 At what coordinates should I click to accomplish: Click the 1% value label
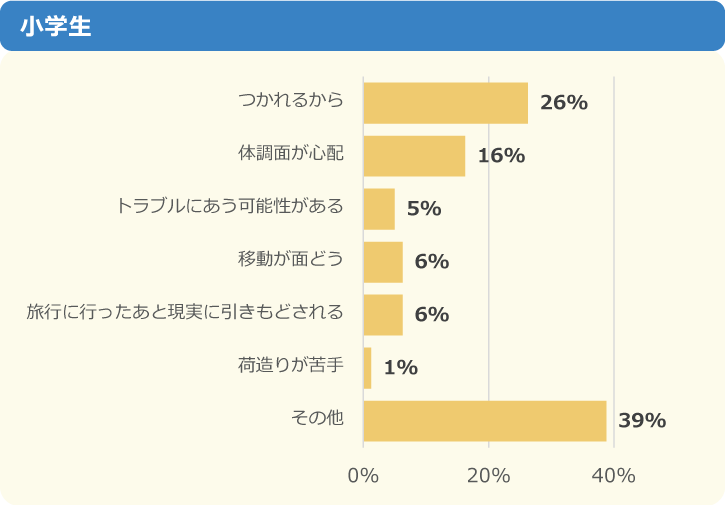400,368
